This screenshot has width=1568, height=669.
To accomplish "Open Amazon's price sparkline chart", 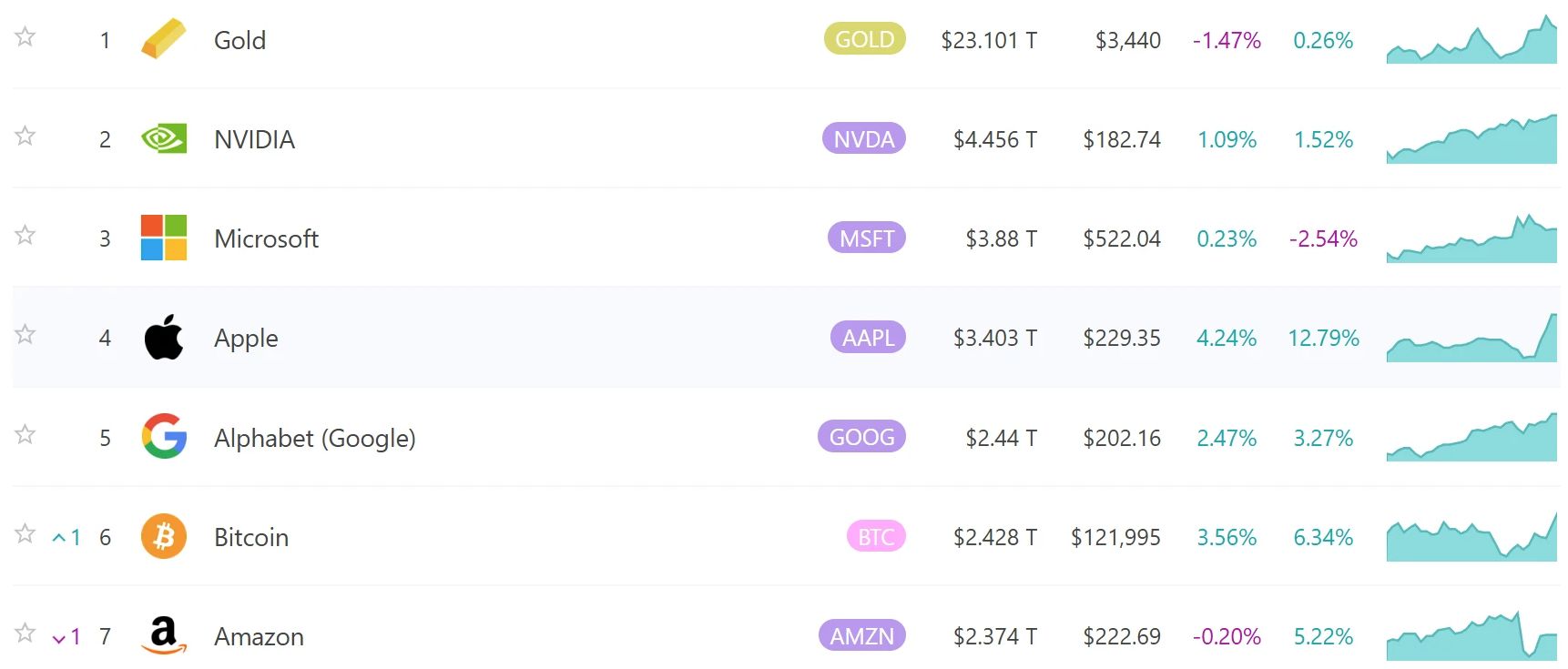I will coord(1471,637).
